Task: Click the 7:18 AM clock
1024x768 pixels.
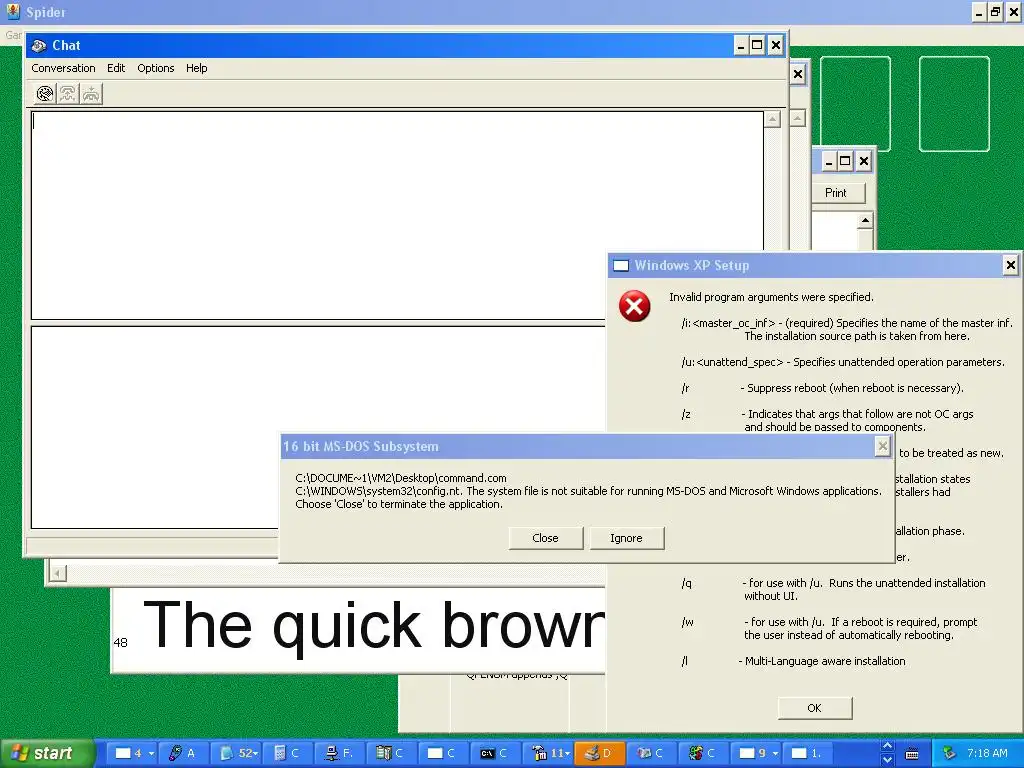Action: tap(987, 754)
